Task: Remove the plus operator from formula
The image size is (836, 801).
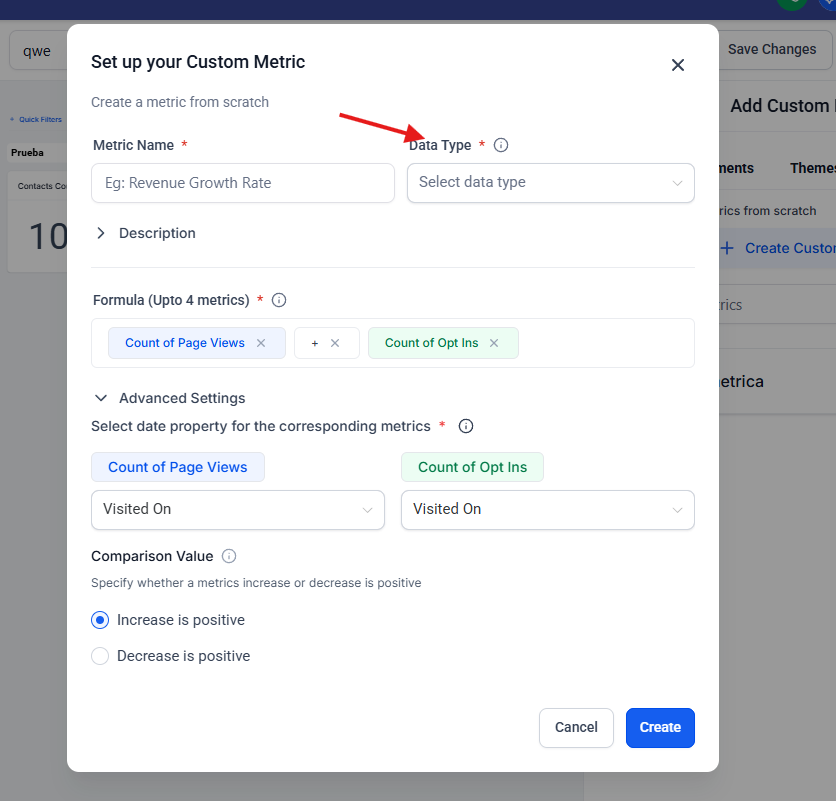Action: click(335, 343)
